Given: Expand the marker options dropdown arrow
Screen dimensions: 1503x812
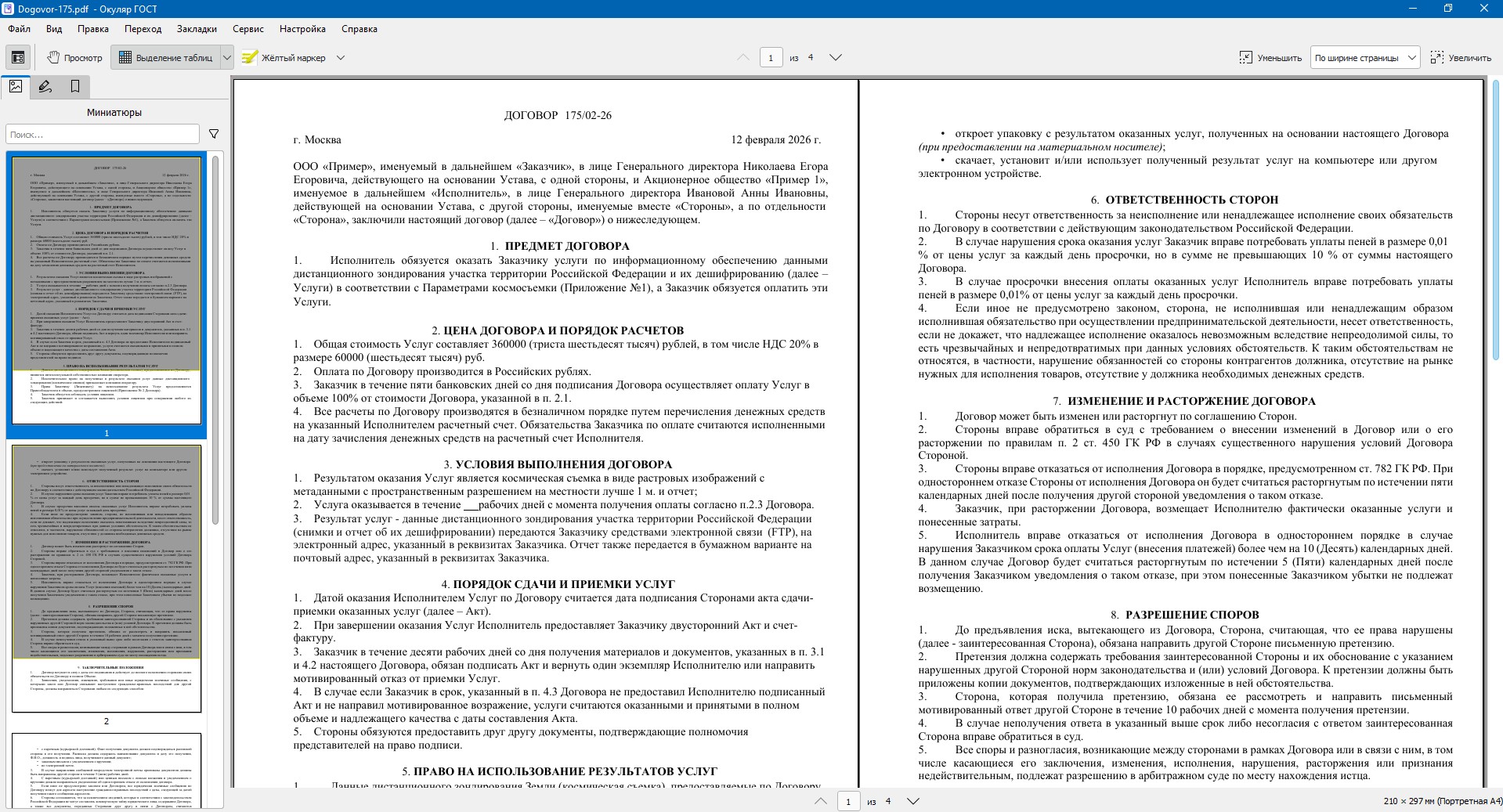Looking at the screenshot, I should (x=340, y=57).
